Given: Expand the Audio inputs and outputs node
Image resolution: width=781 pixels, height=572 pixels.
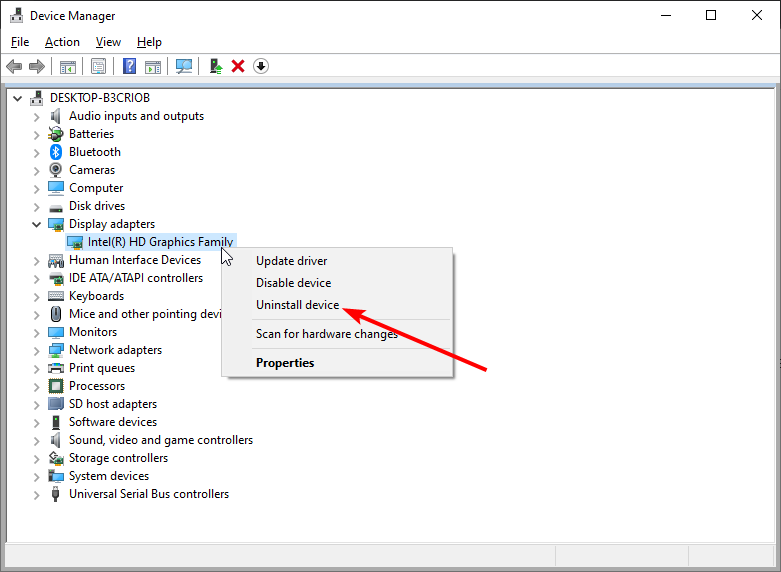Looking at the screenshot, I should click(x=36, y=117).
